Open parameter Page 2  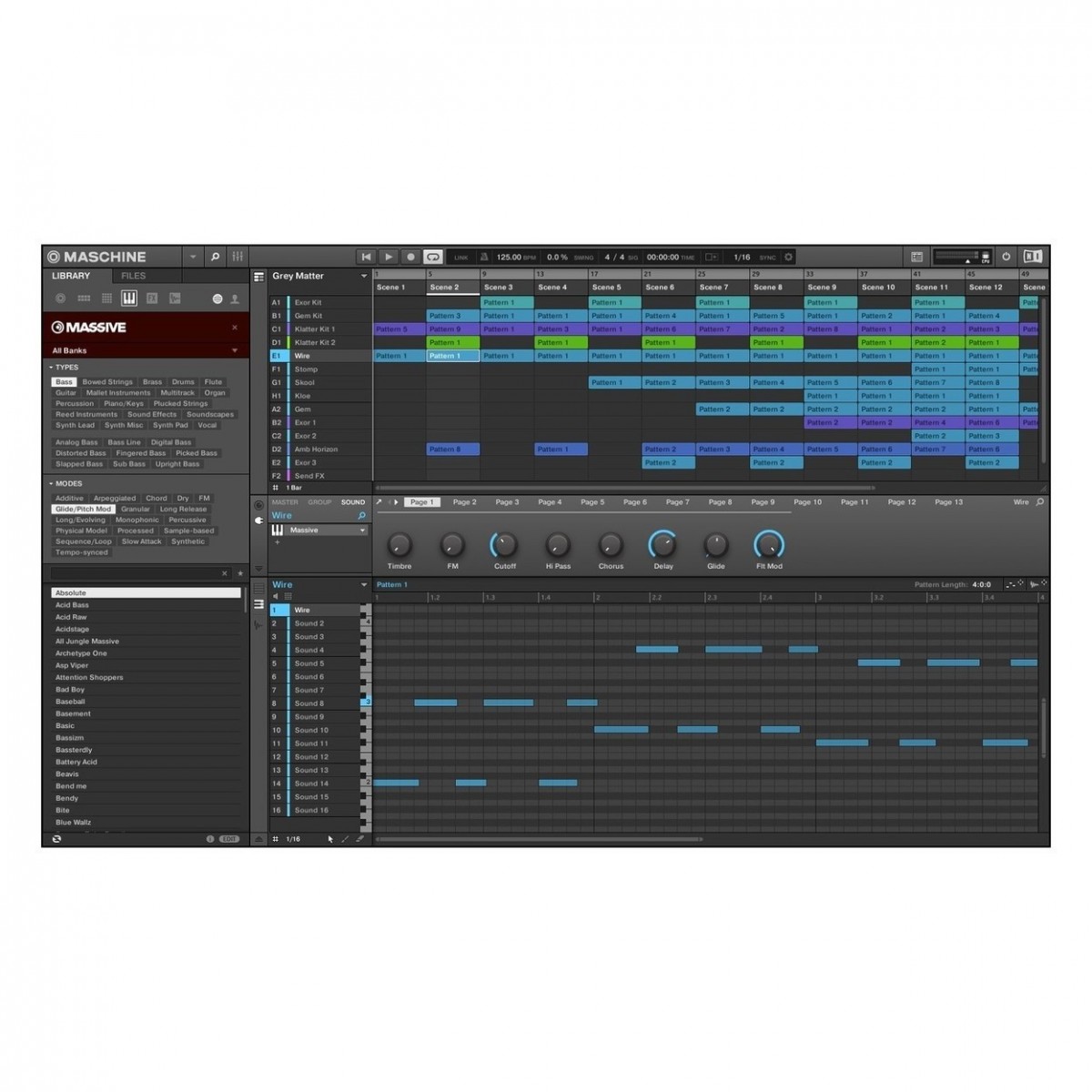[x=465, y=502]
